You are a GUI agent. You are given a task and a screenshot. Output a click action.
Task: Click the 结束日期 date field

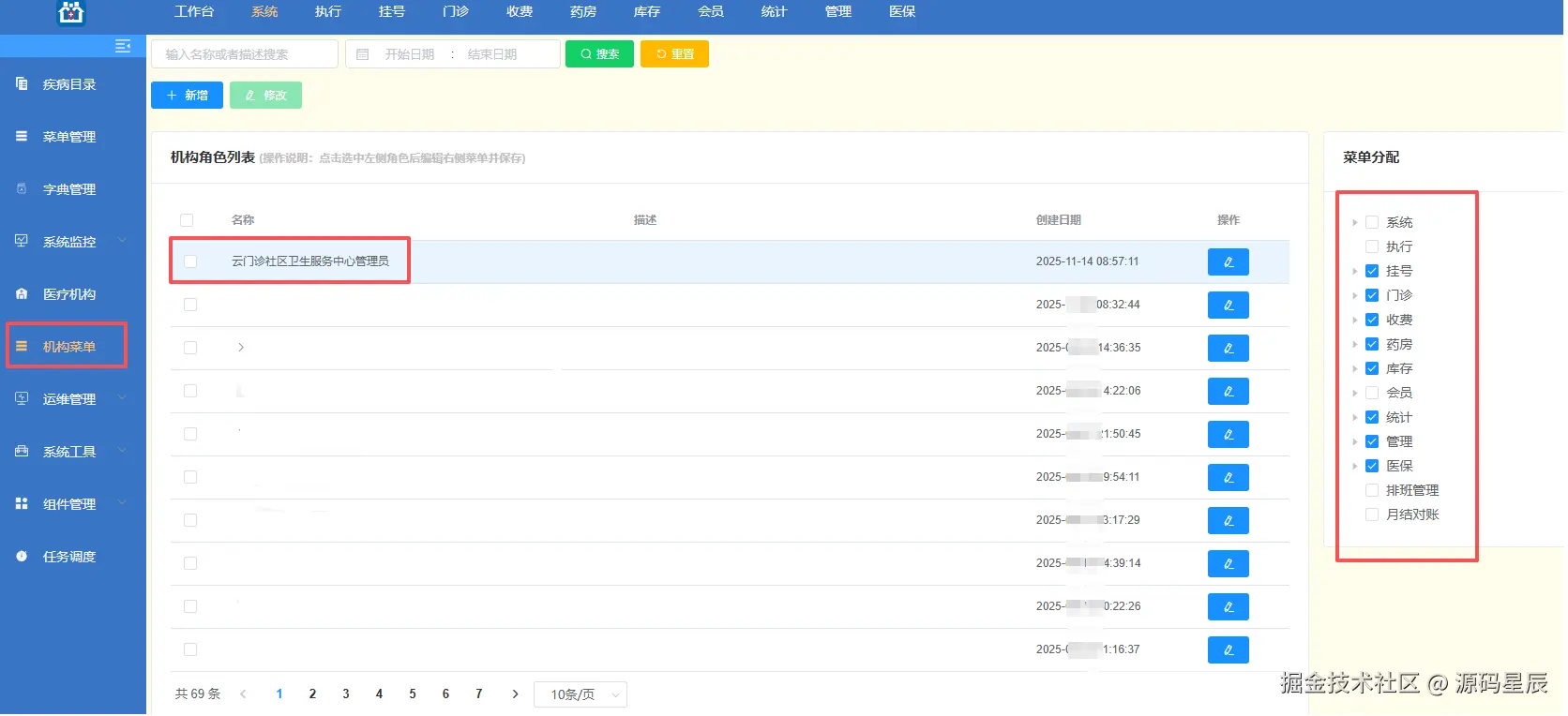(x=492, y=54)
